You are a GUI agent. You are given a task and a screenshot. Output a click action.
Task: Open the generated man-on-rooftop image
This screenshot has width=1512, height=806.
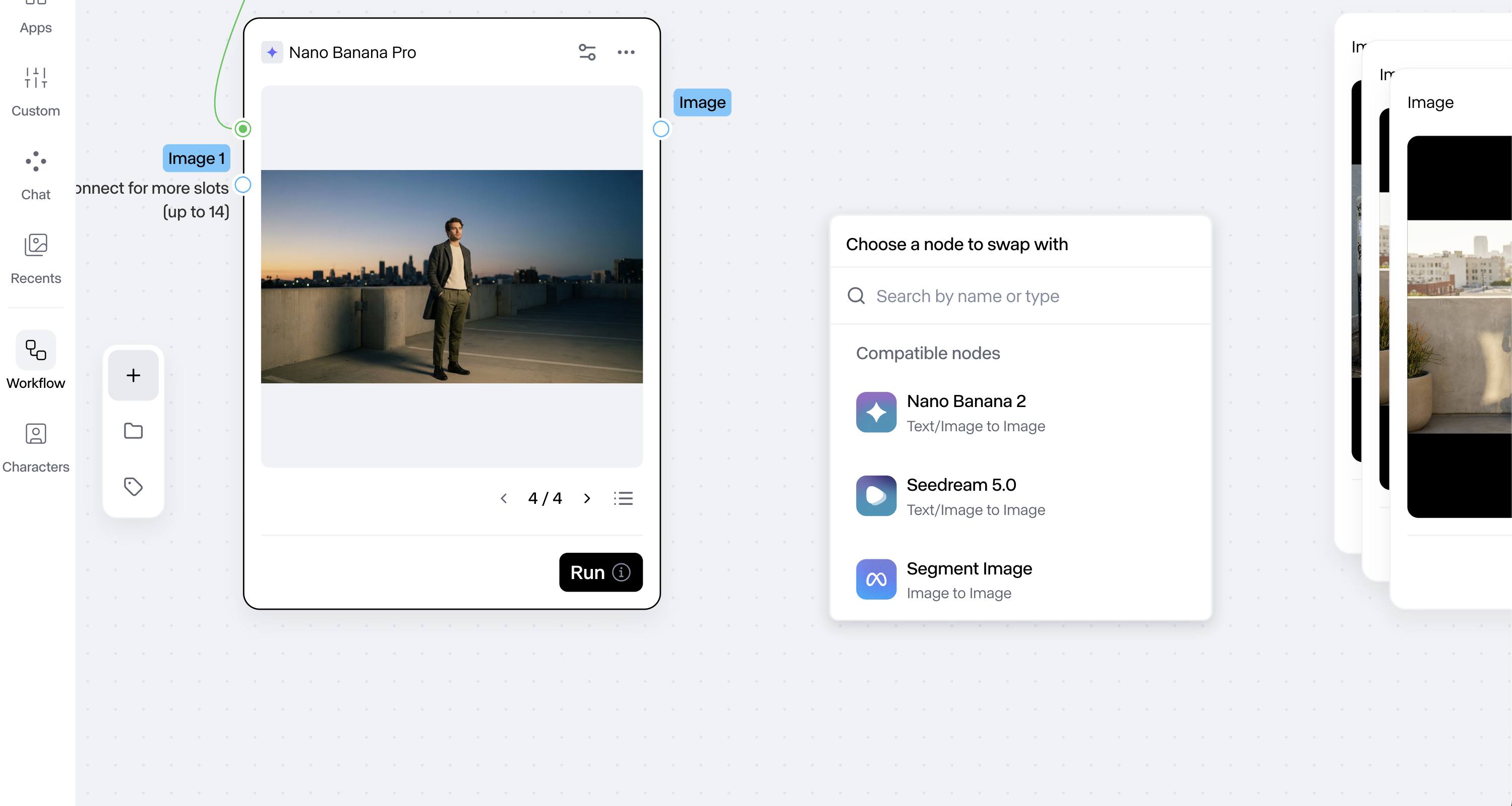tap(451, 276)
